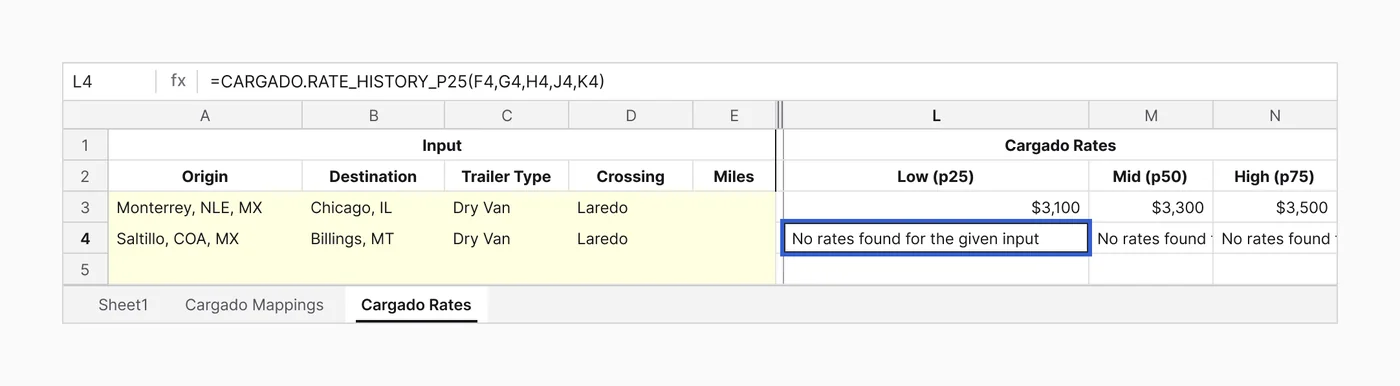This screenshot has width=1400, height=386.
Task: Click the Miles column label cell
Action: click(734, 176)
